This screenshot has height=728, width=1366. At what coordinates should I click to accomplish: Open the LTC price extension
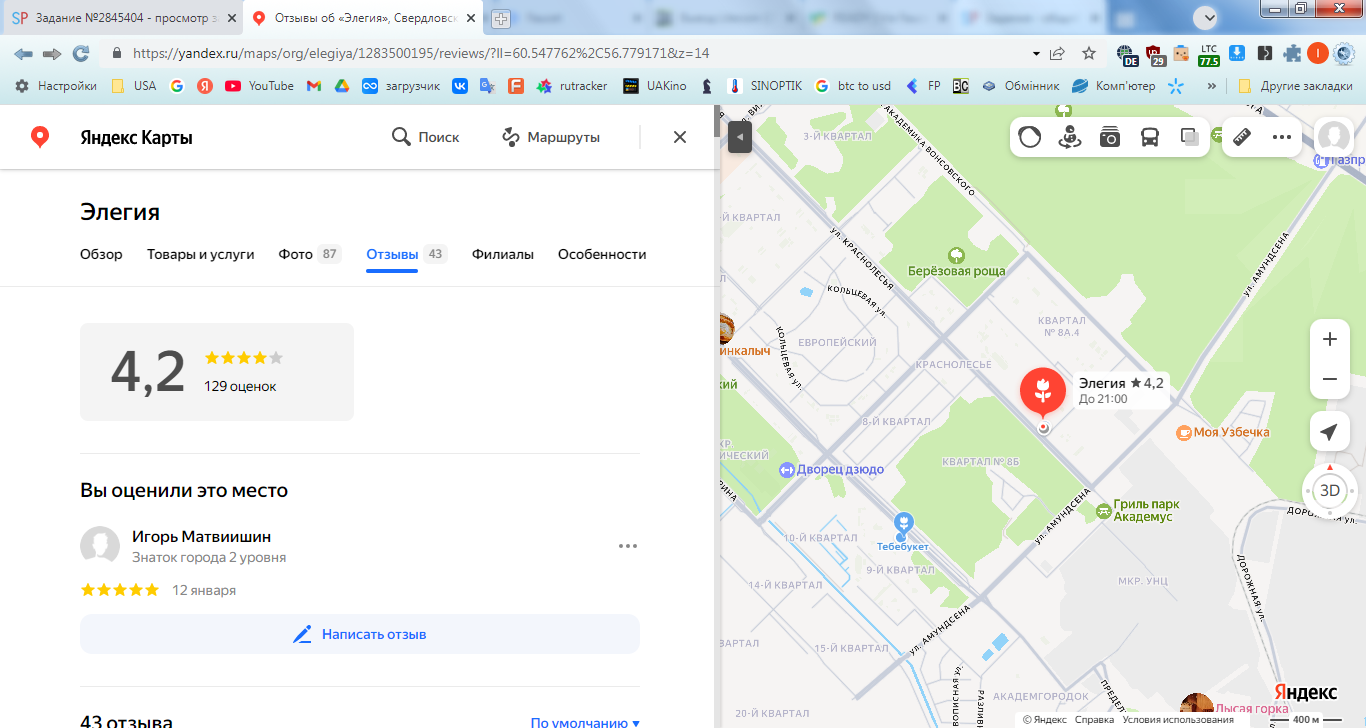click(x=1209, y=54)
